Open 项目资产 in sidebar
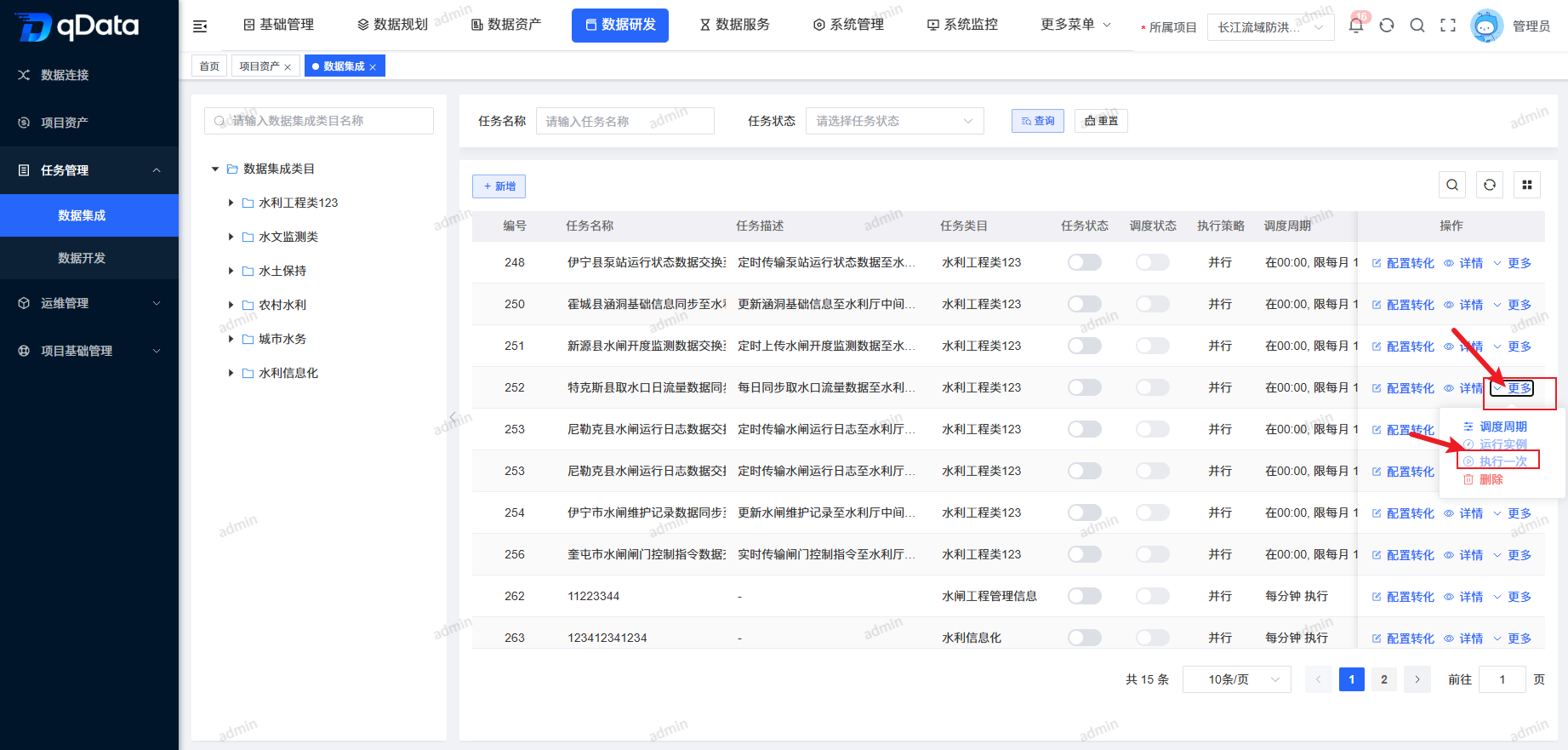Screen dimensions: 1568x750 point(89,123)
